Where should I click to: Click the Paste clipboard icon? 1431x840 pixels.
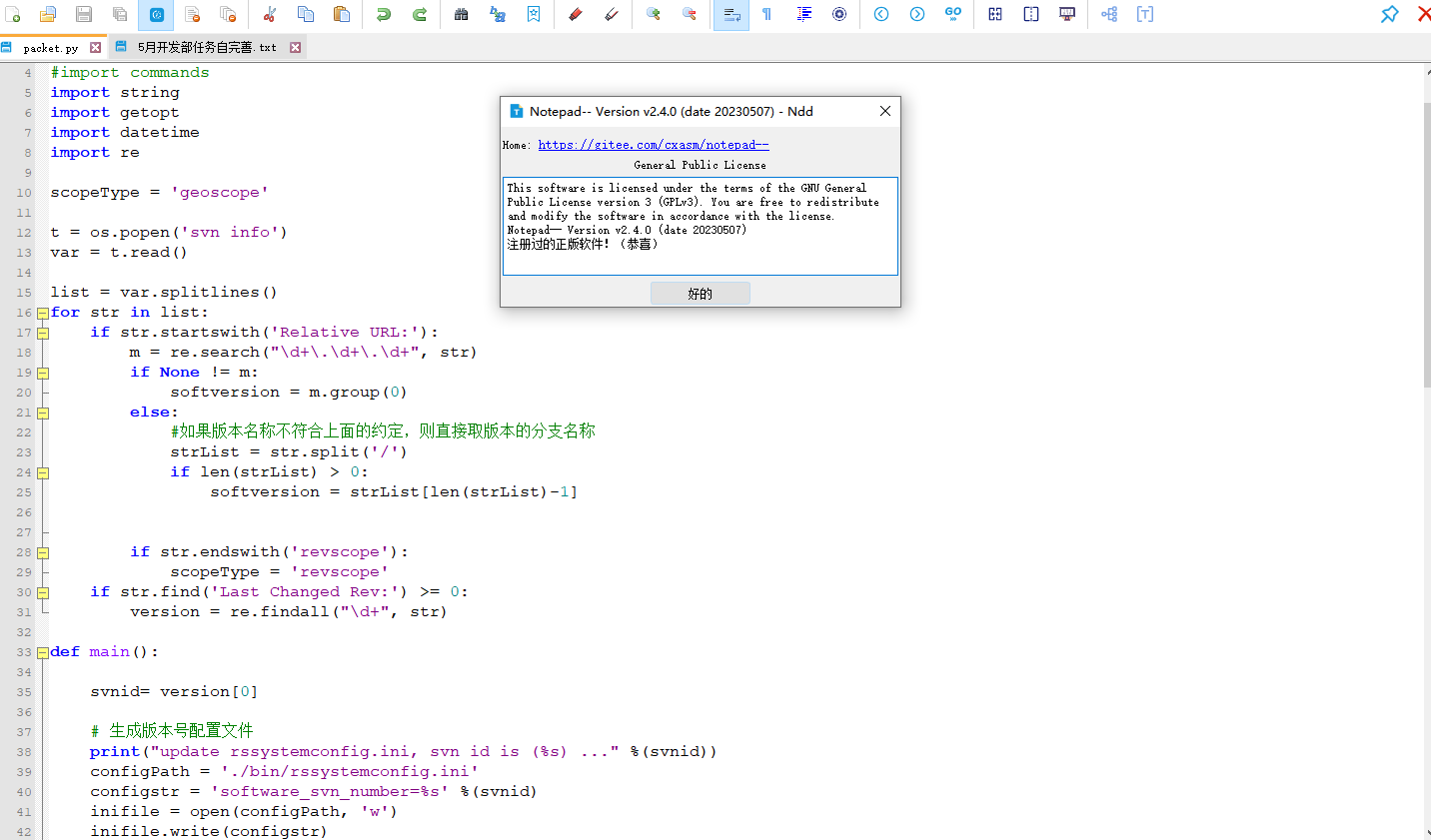click(342, 14)
